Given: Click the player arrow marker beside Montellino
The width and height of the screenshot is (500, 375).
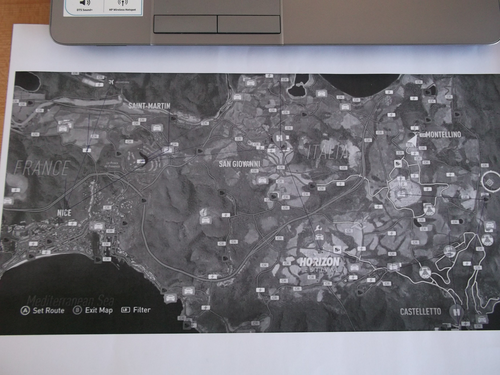Looking at the screenshot, I should 412,140.
